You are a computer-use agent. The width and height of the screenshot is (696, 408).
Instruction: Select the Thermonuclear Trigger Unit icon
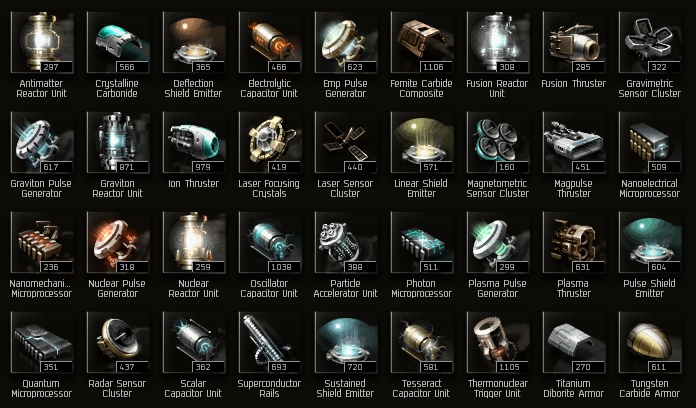point(498,342)
